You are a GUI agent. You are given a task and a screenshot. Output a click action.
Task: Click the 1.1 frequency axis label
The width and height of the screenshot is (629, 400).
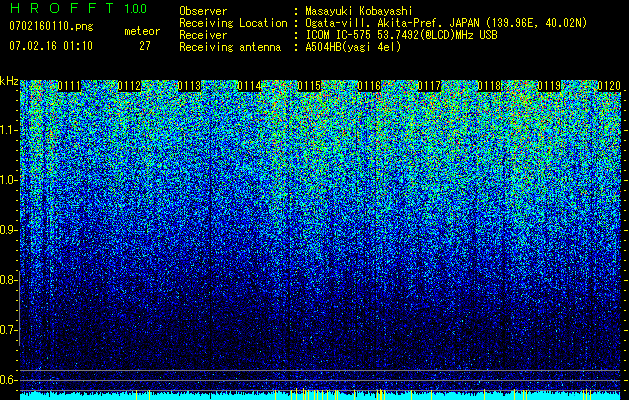(8, 130)
